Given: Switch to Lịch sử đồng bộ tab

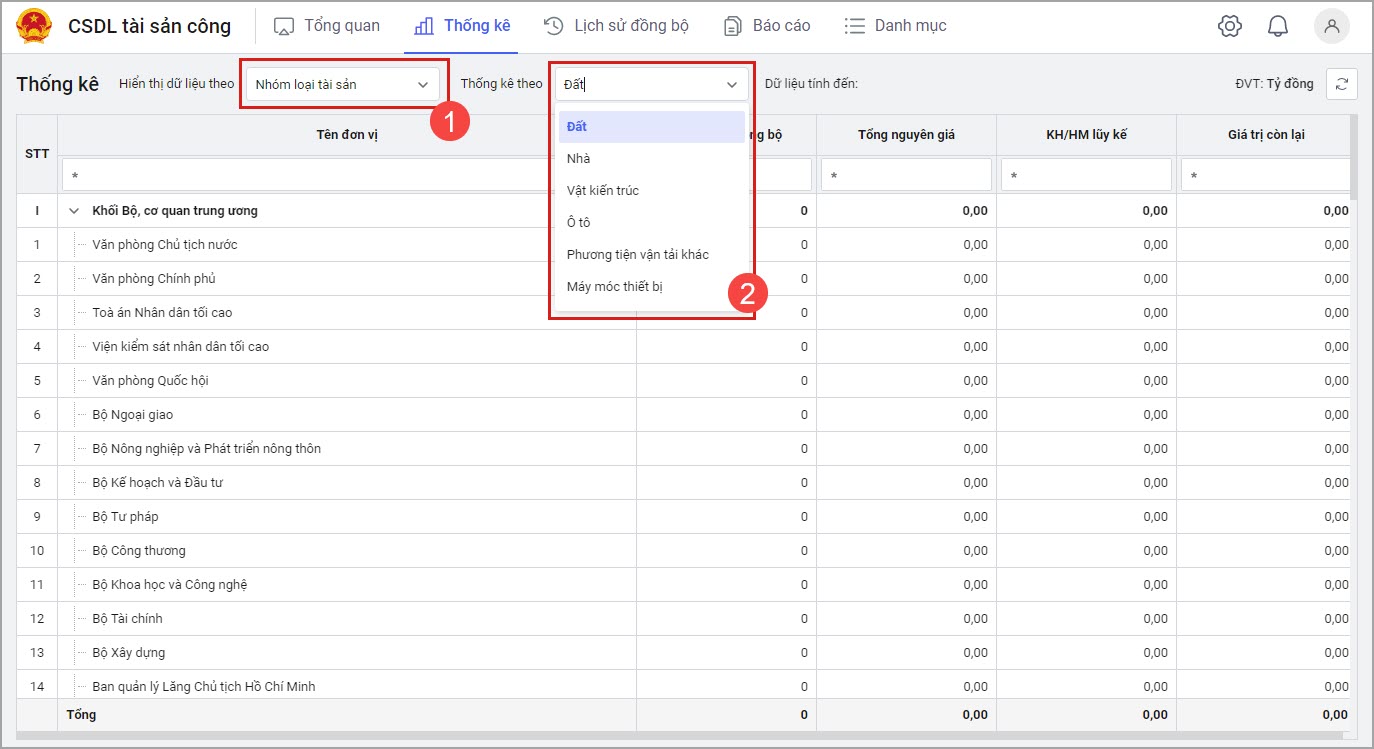Looking at the screenshot, I should (x=616, y=26).
